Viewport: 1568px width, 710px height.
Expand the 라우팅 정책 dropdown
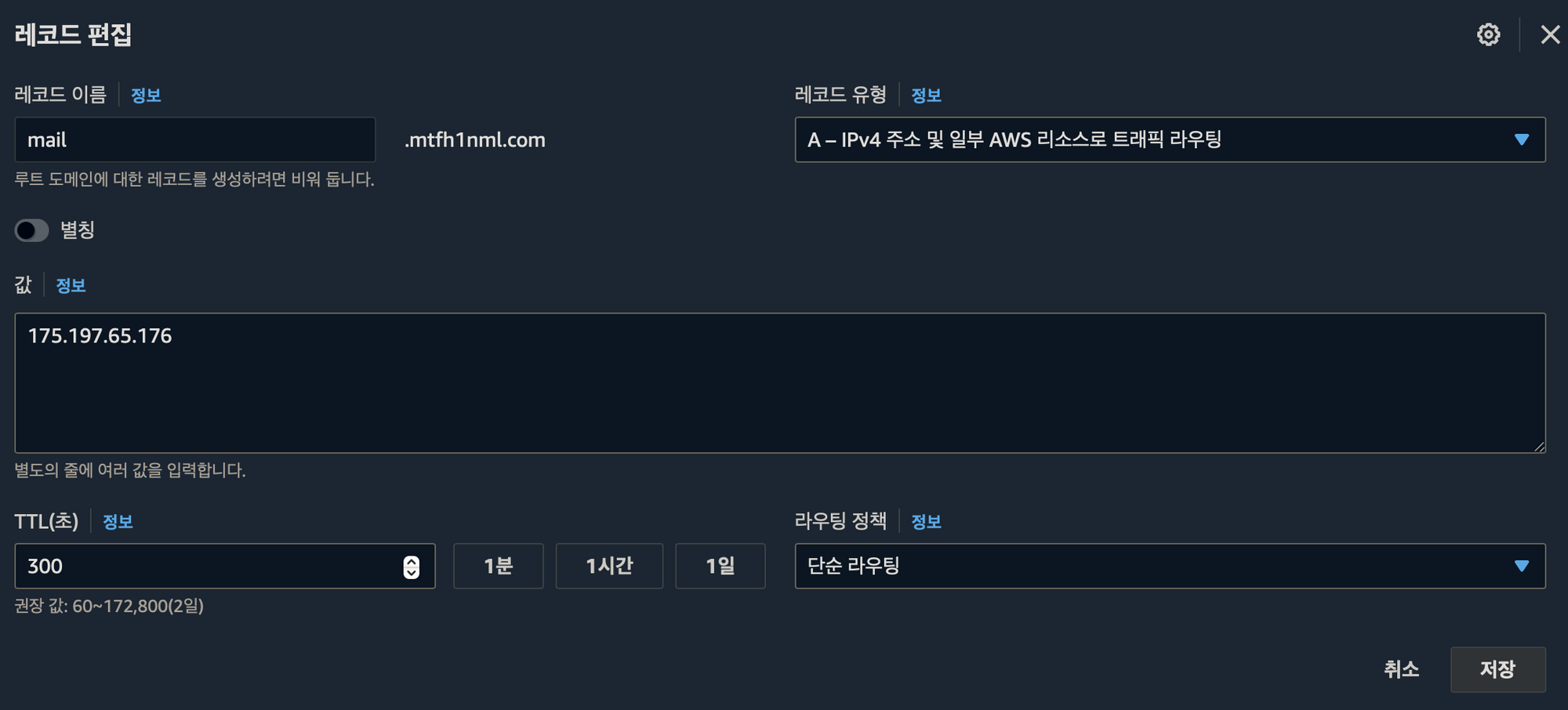pyautogui.click(x=1170, y=566)
